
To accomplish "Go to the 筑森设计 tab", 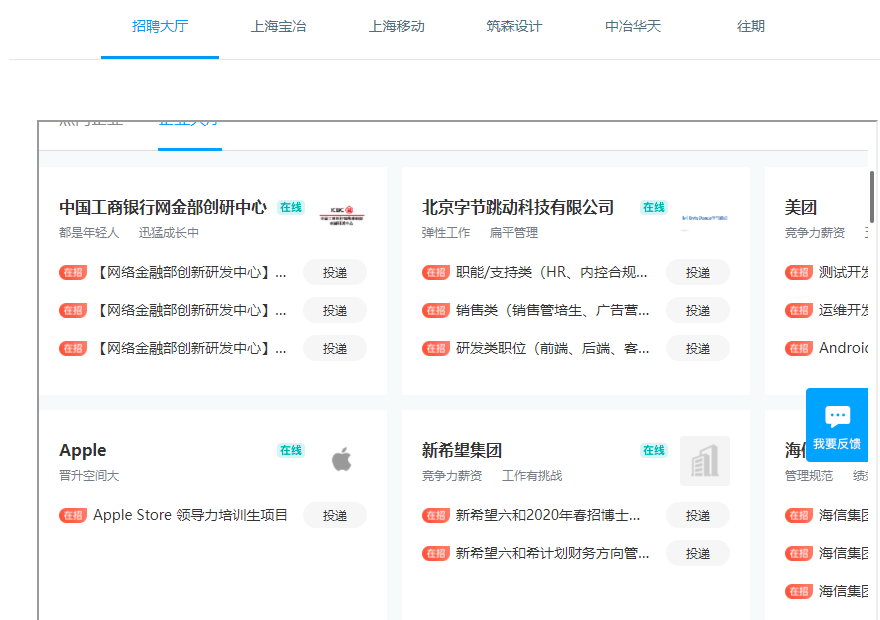I will click(x=514, y=26).
